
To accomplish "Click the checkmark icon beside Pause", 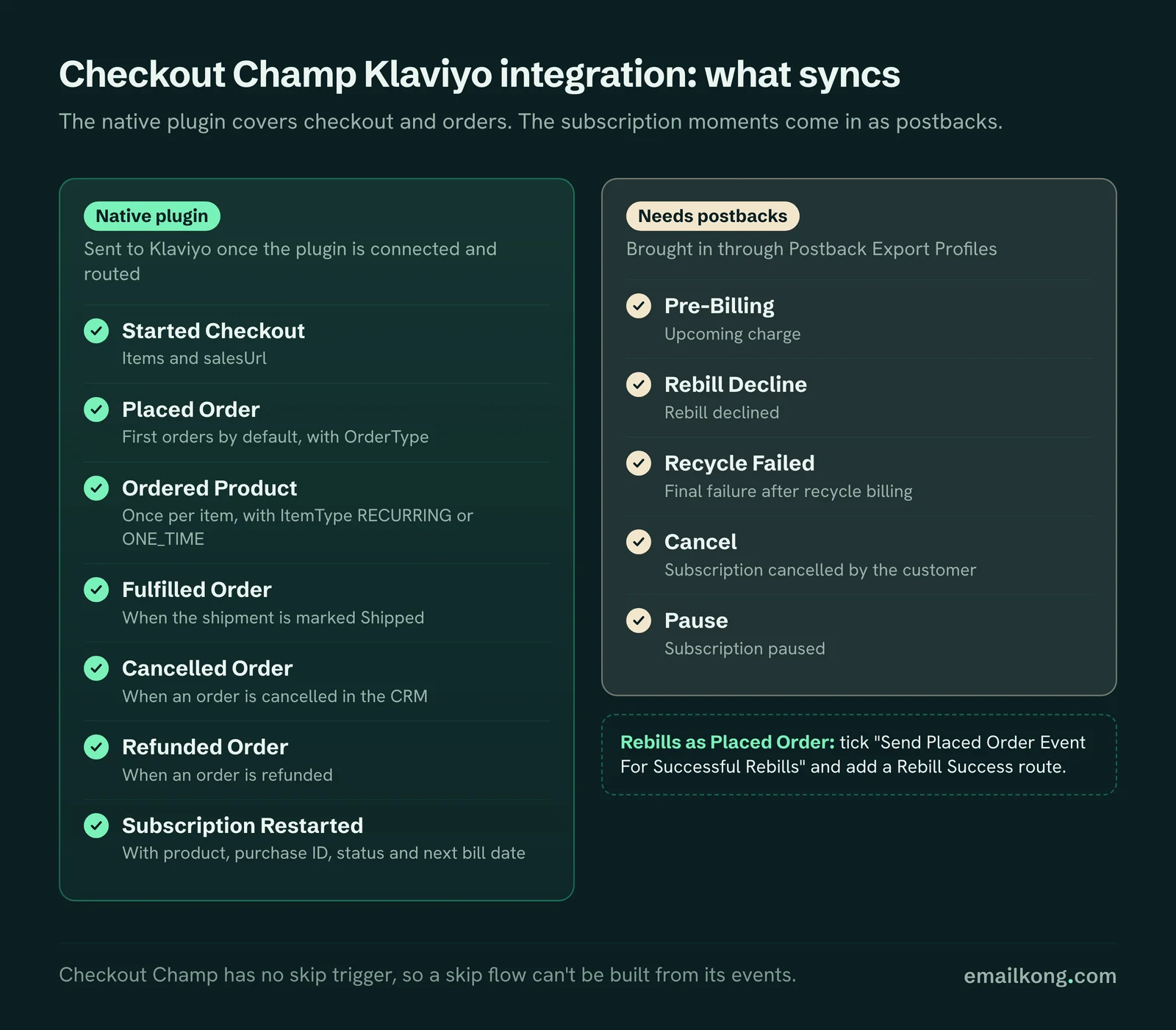I will pos(639,620).
